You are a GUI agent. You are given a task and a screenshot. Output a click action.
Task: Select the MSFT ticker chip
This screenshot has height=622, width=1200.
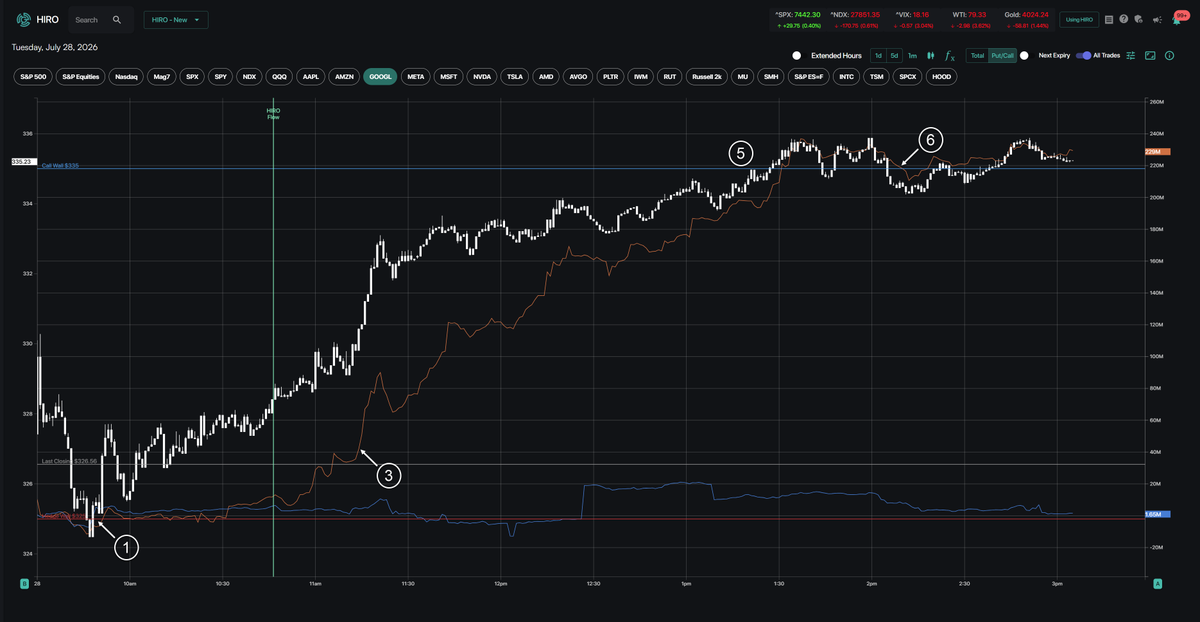[x=449, y=76]
